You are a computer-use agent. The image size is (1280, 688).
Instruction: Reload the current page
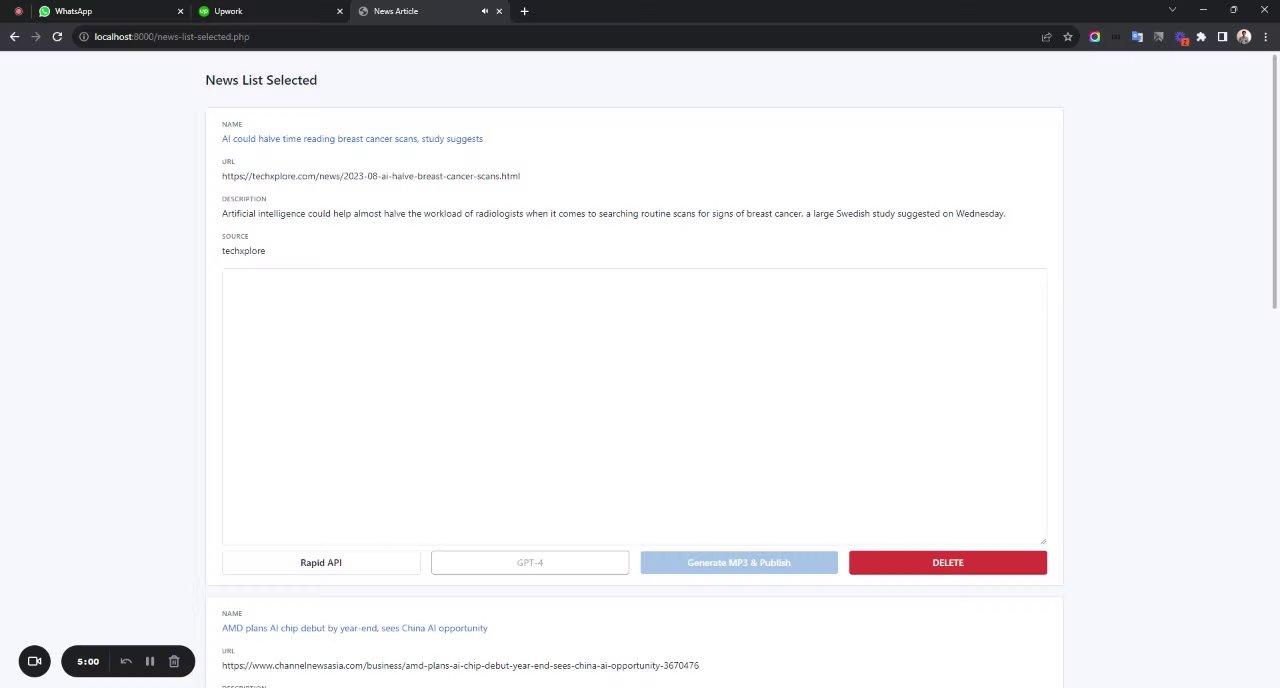57,37
